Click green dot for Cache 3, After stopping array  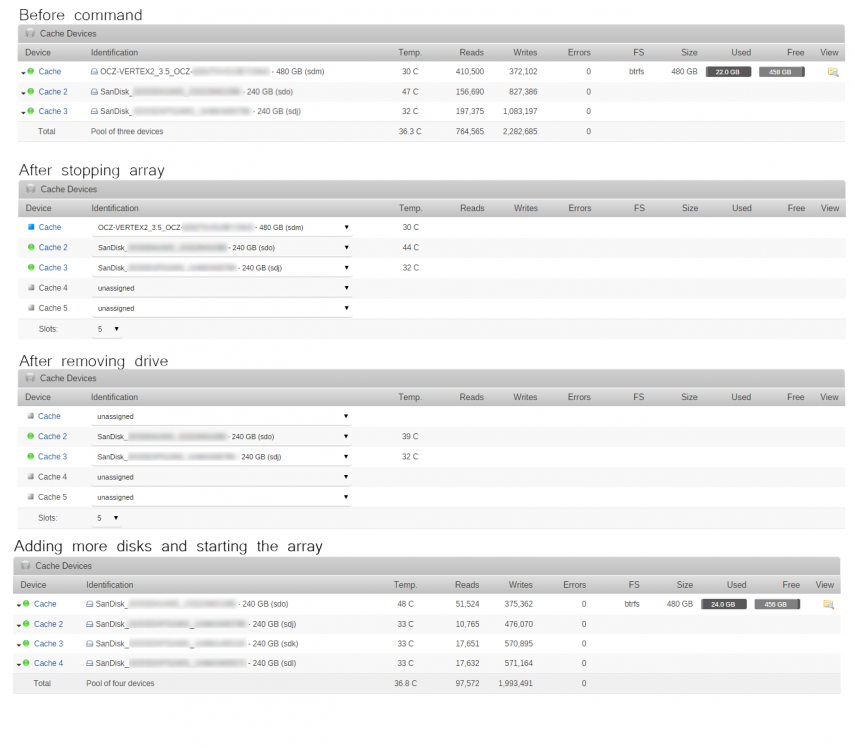(31, 267)
